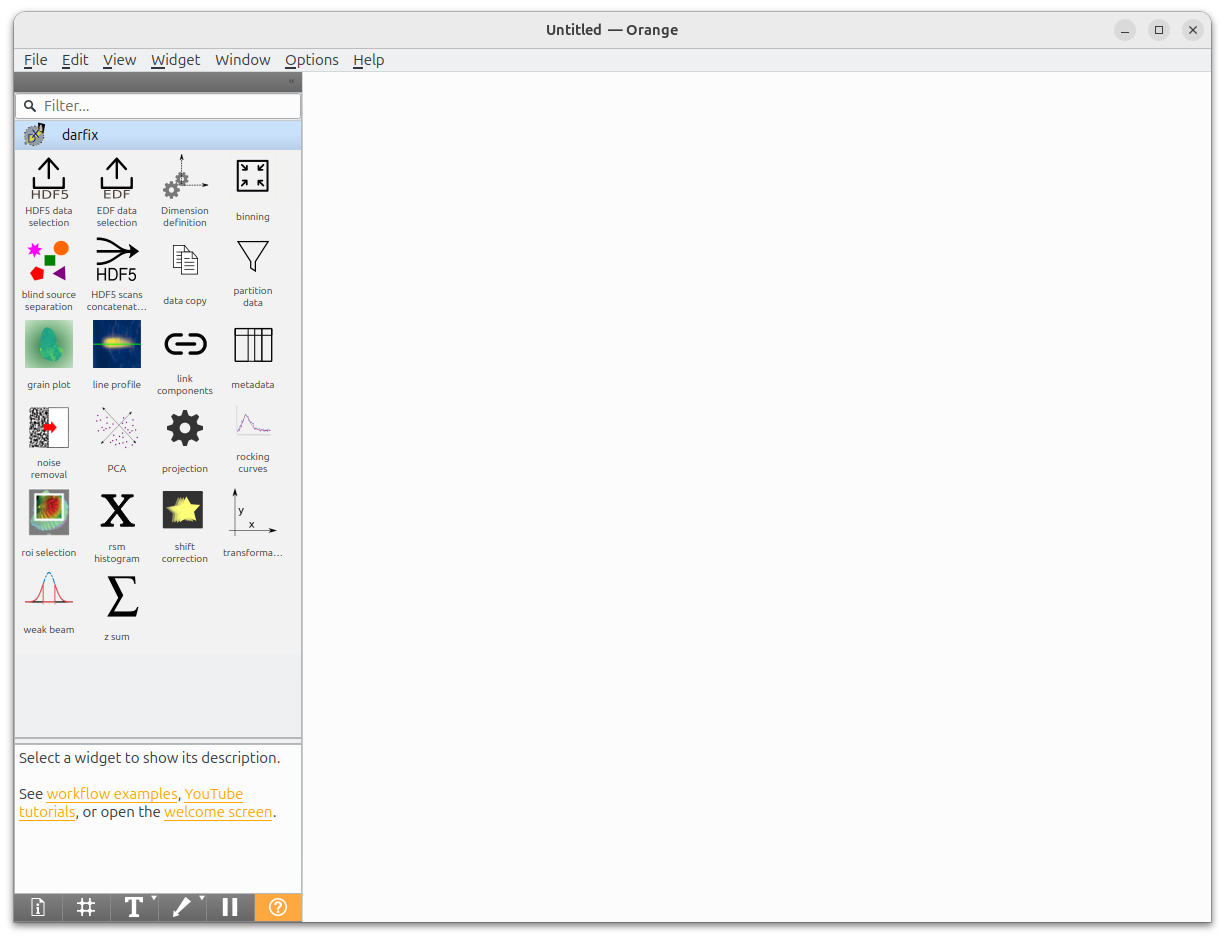Image resolution: width=1225 pixels, height=939 pixels.
Task: Choose the line profile widget
Action: (x=117, y=356)
